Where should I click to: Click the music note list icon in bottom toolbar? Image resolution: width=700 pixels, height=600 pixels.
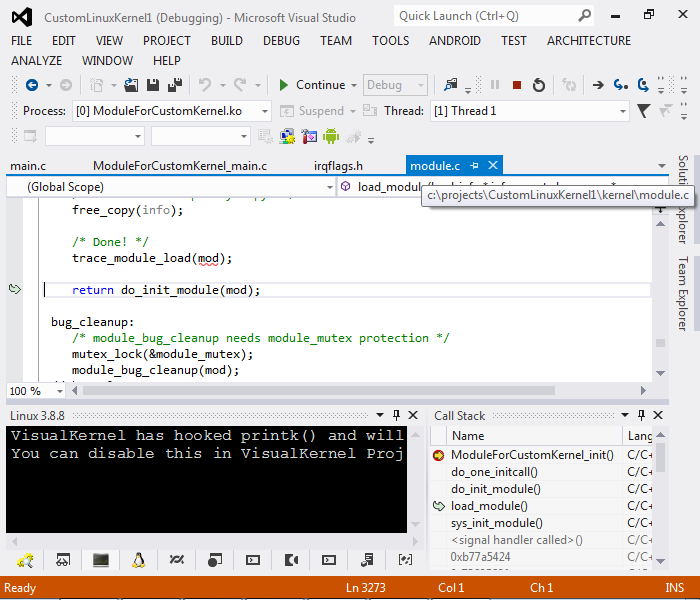point(367,560)
